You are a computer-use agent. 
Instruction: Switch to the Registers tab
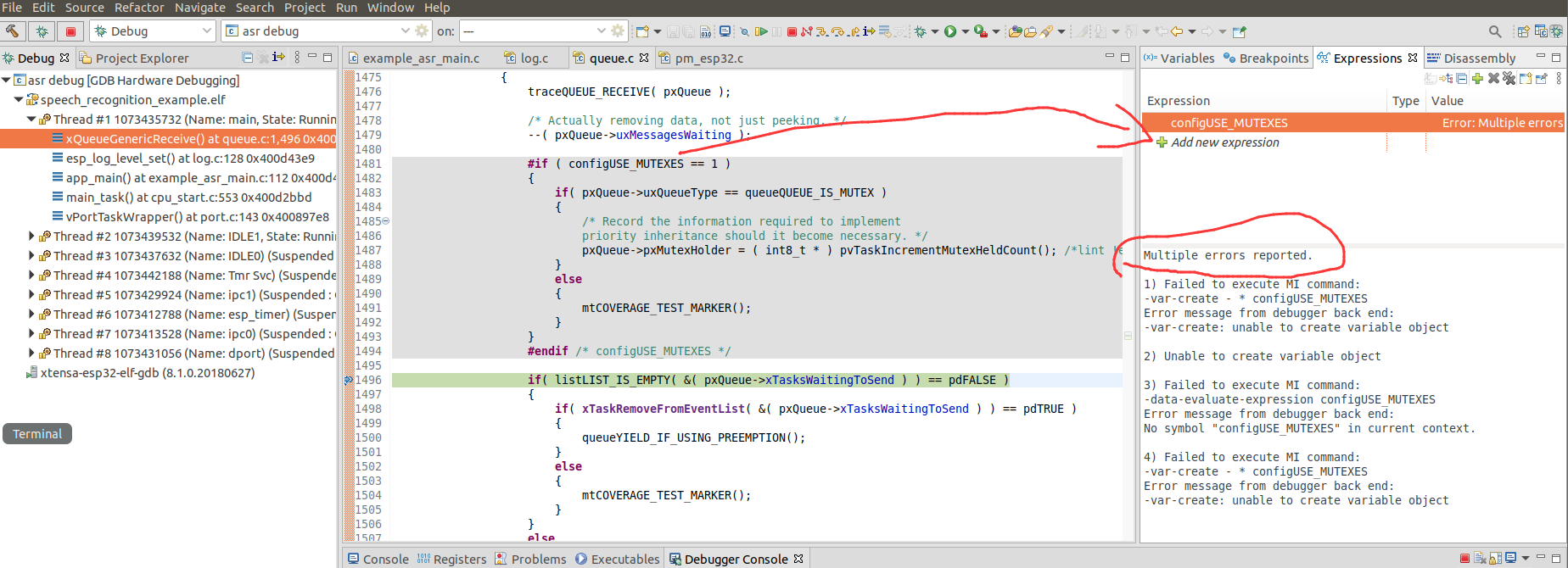[x=451, y=559]
